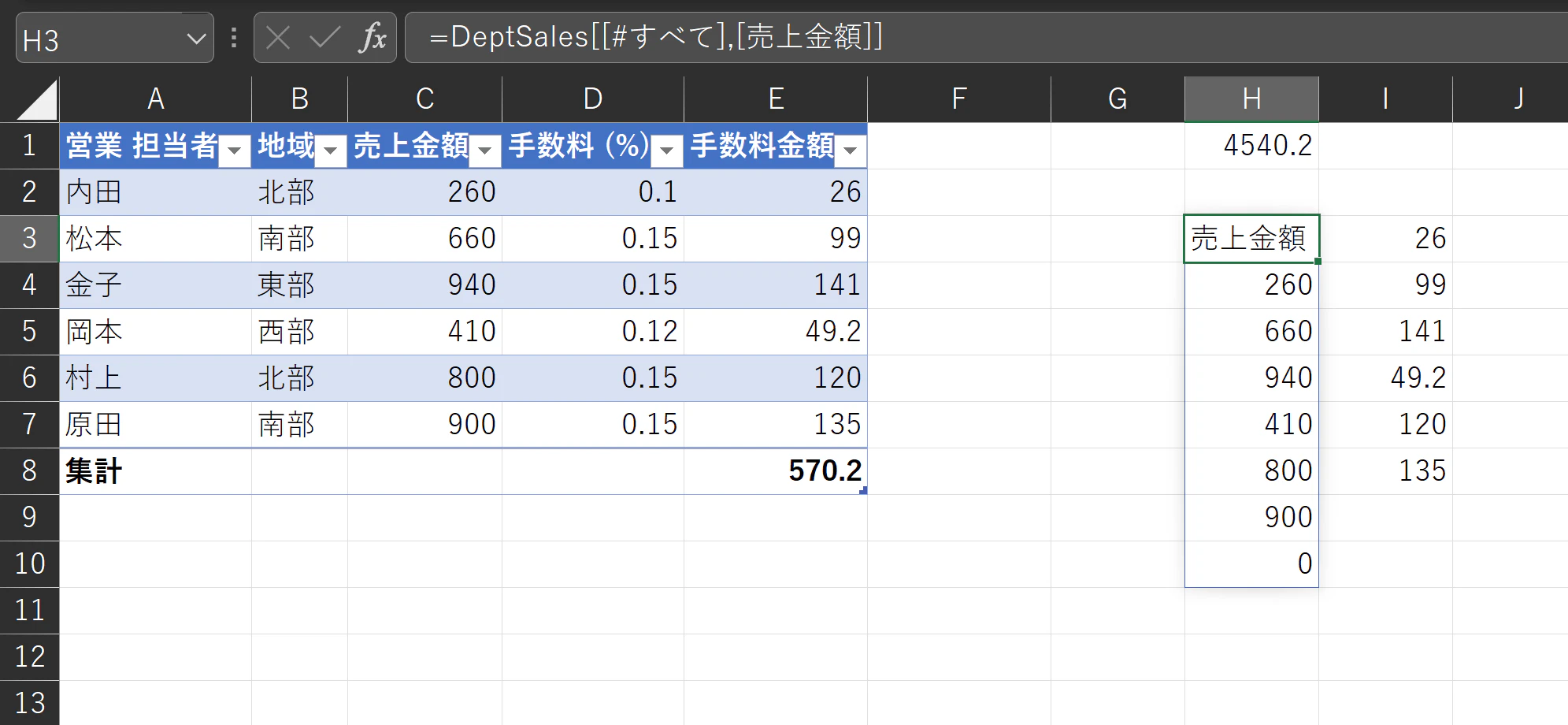
Task: Click the total cell 570.2
Action: pyautogui.click(x=776, y=471)
